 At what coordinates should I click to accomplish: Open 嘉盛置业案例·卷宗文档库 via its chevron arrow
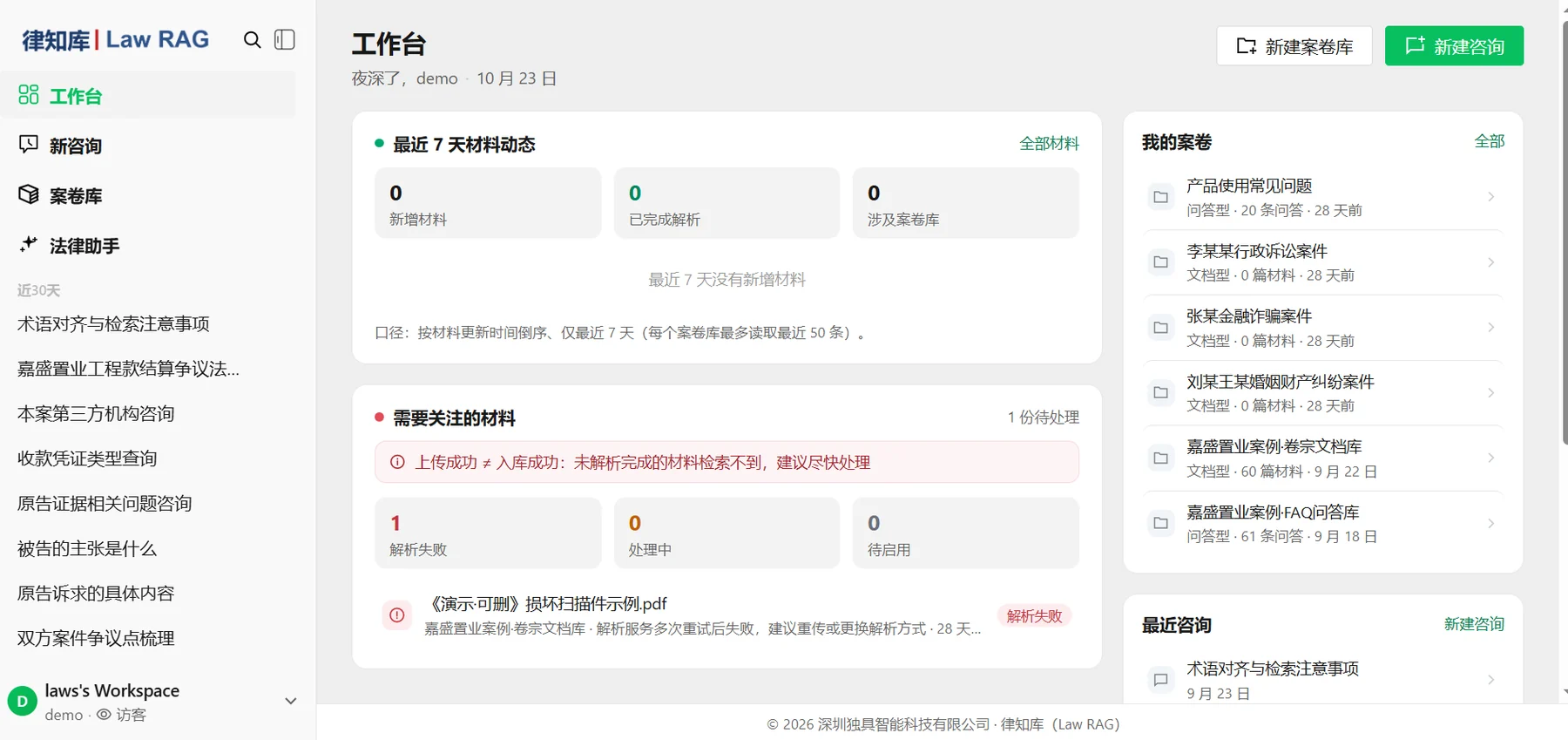click(1491, 458)
